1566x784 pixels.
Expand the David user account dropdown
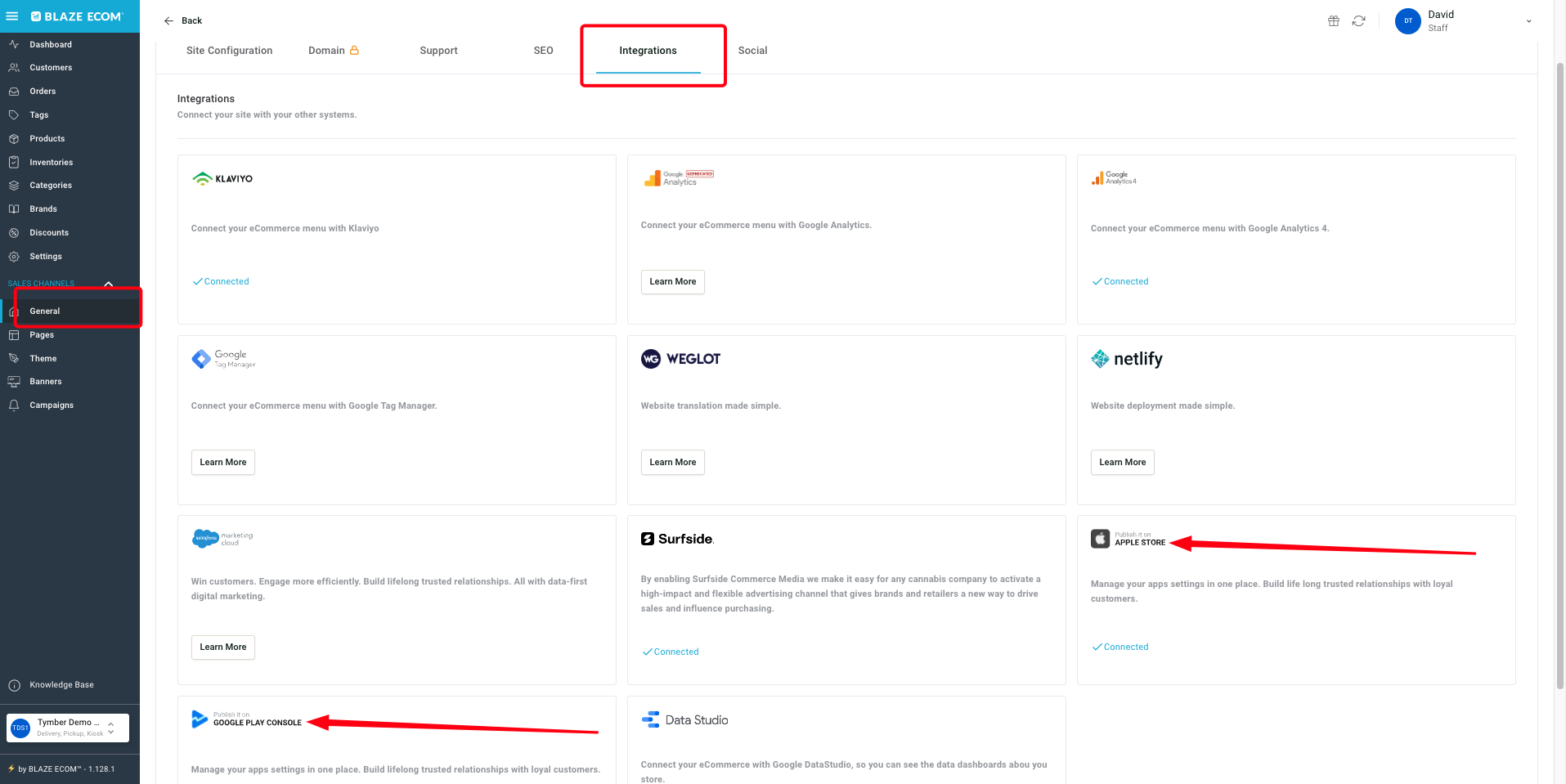(1528, 20)
